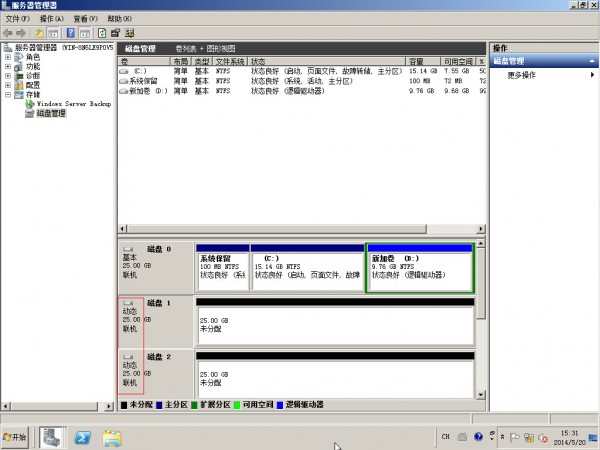Expand the 角色 tree node
This screenshot has height=450, width=600.
click(x=8, y=57)
